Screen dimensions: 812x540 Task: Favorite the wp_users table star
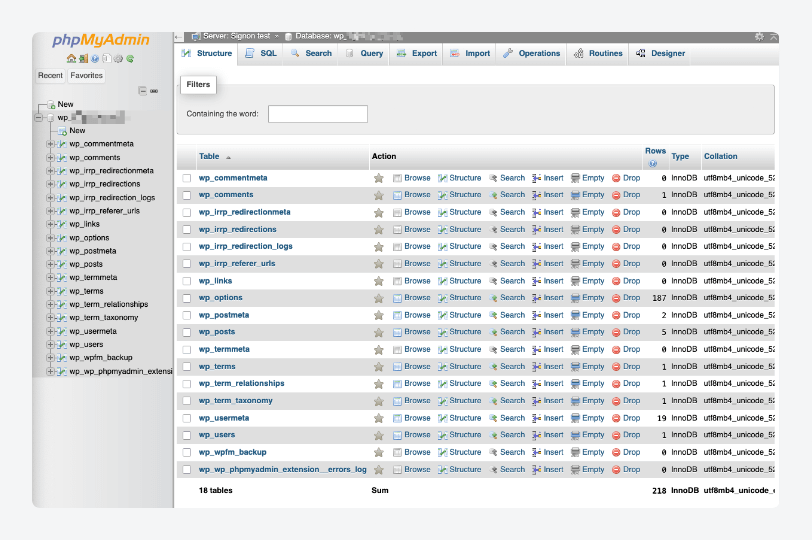coord(379,435)
